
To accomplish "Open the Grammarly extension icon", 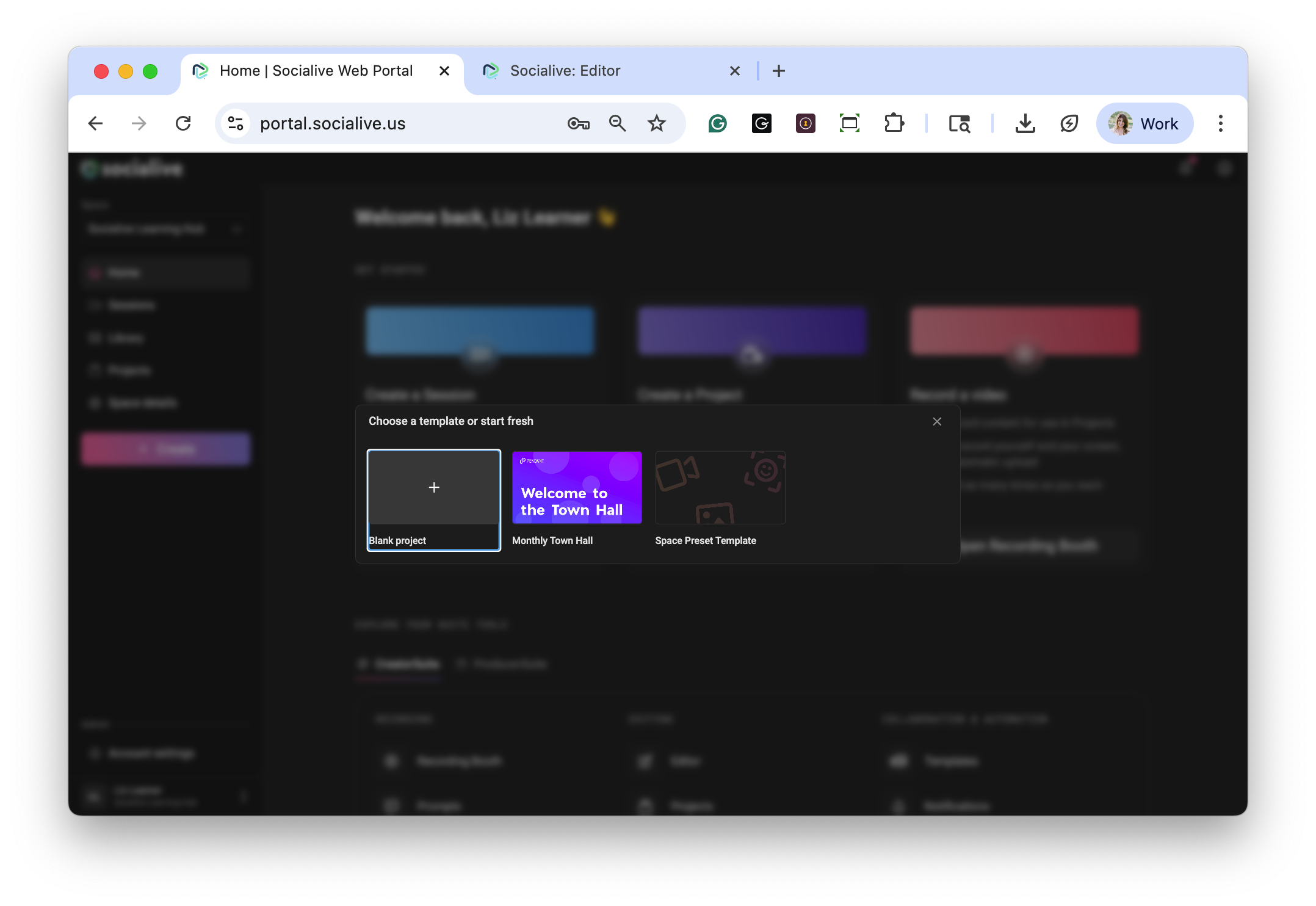I will pos(717,123).
